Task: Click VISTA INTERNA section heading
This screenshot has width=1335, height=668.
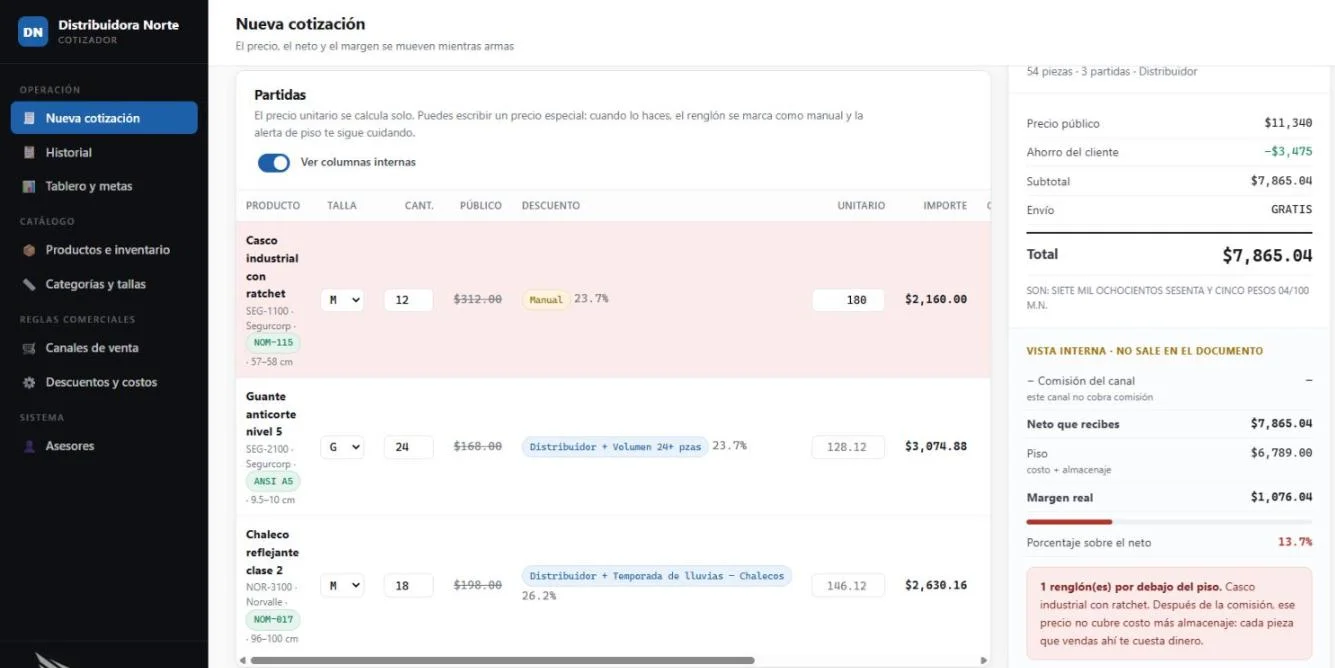Action: point(1144,351)
